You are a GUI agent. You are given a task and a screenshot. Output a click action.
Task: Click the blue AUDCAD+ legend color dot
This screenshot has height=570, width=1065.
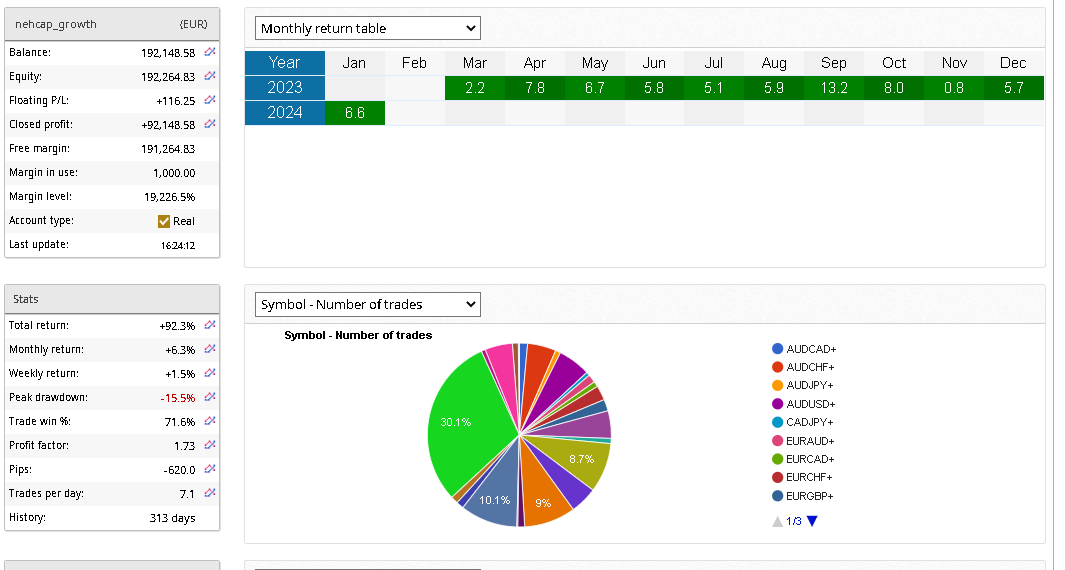(777, 349)
